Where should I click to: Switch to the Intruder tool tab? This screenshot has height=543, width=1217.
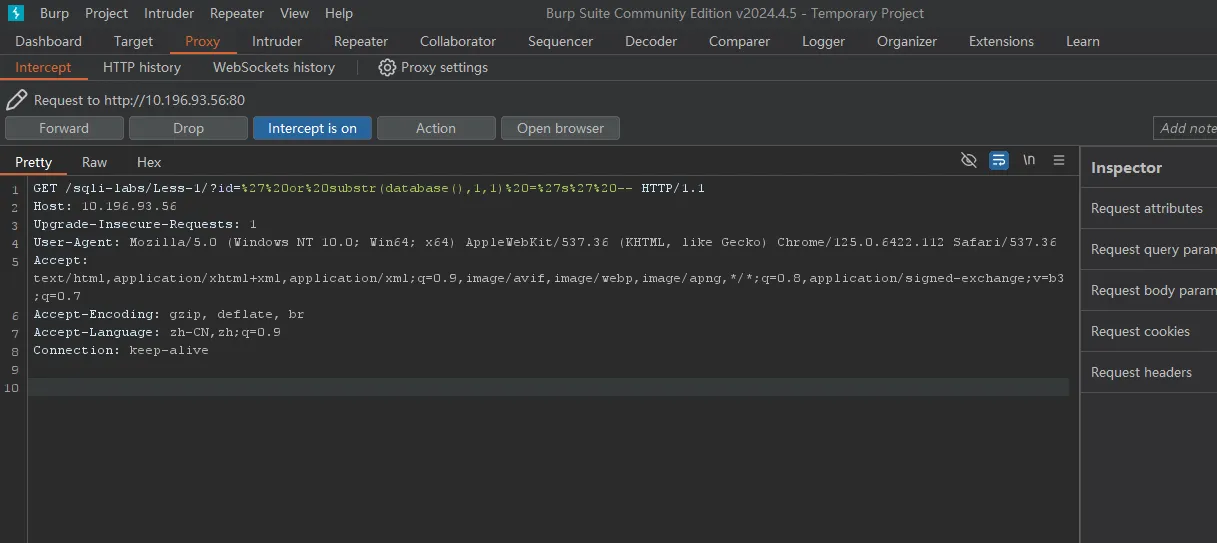(277, 41)
